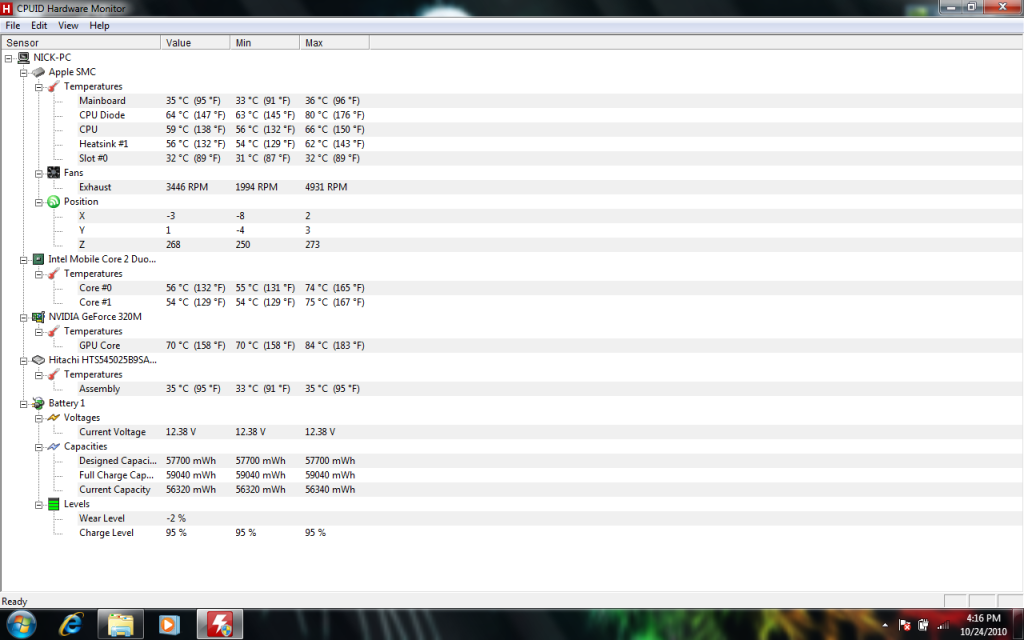Open Windows Media Player from taskbar
The image size is (1024, 640).
pyautogui.click(x=169, y=624)
